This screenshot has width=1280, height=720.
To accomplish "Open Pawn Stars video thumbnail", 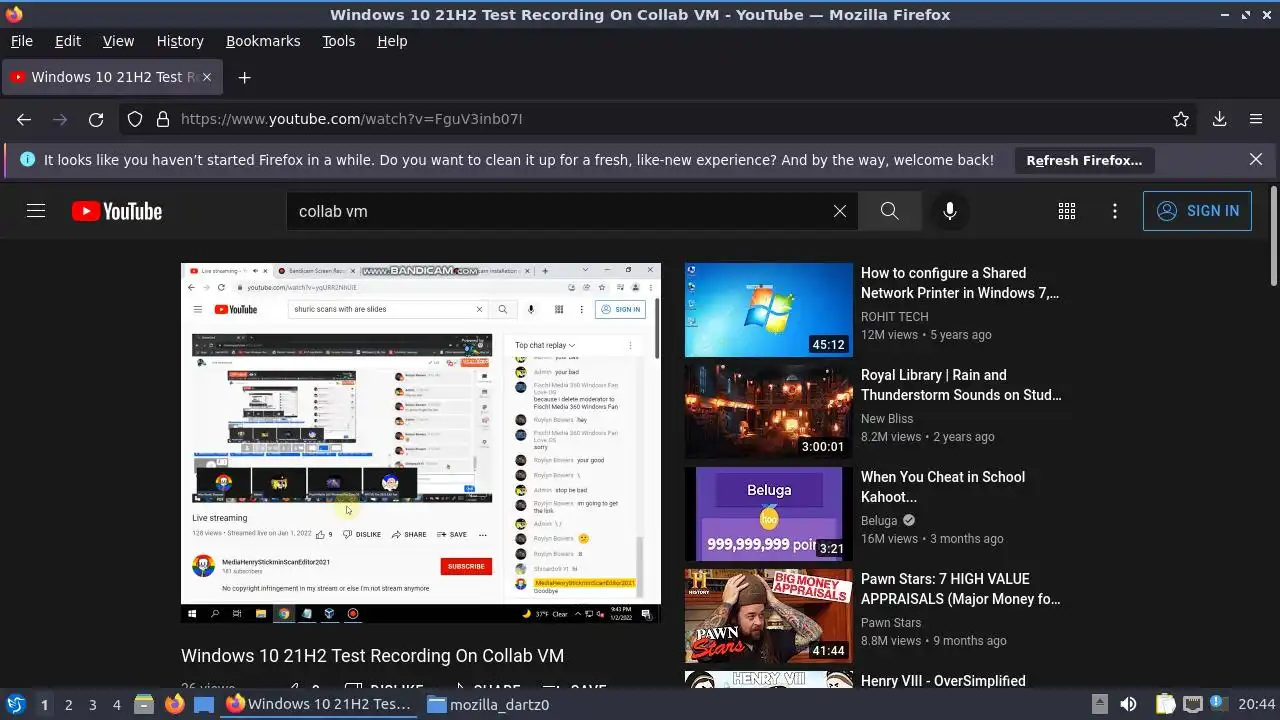I will (769, 616).
